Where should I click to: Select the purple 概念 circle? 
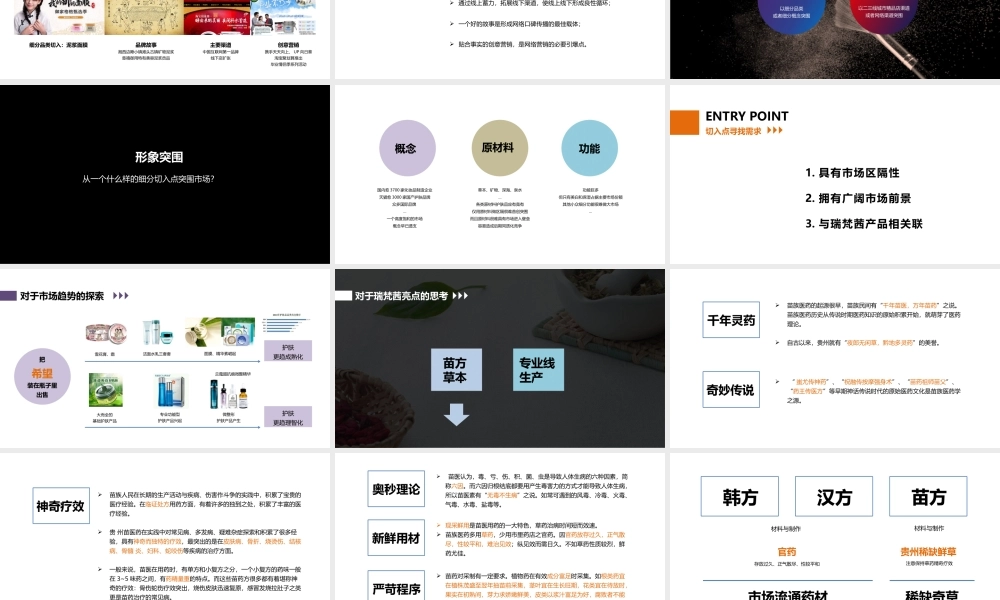pos(406,148)
